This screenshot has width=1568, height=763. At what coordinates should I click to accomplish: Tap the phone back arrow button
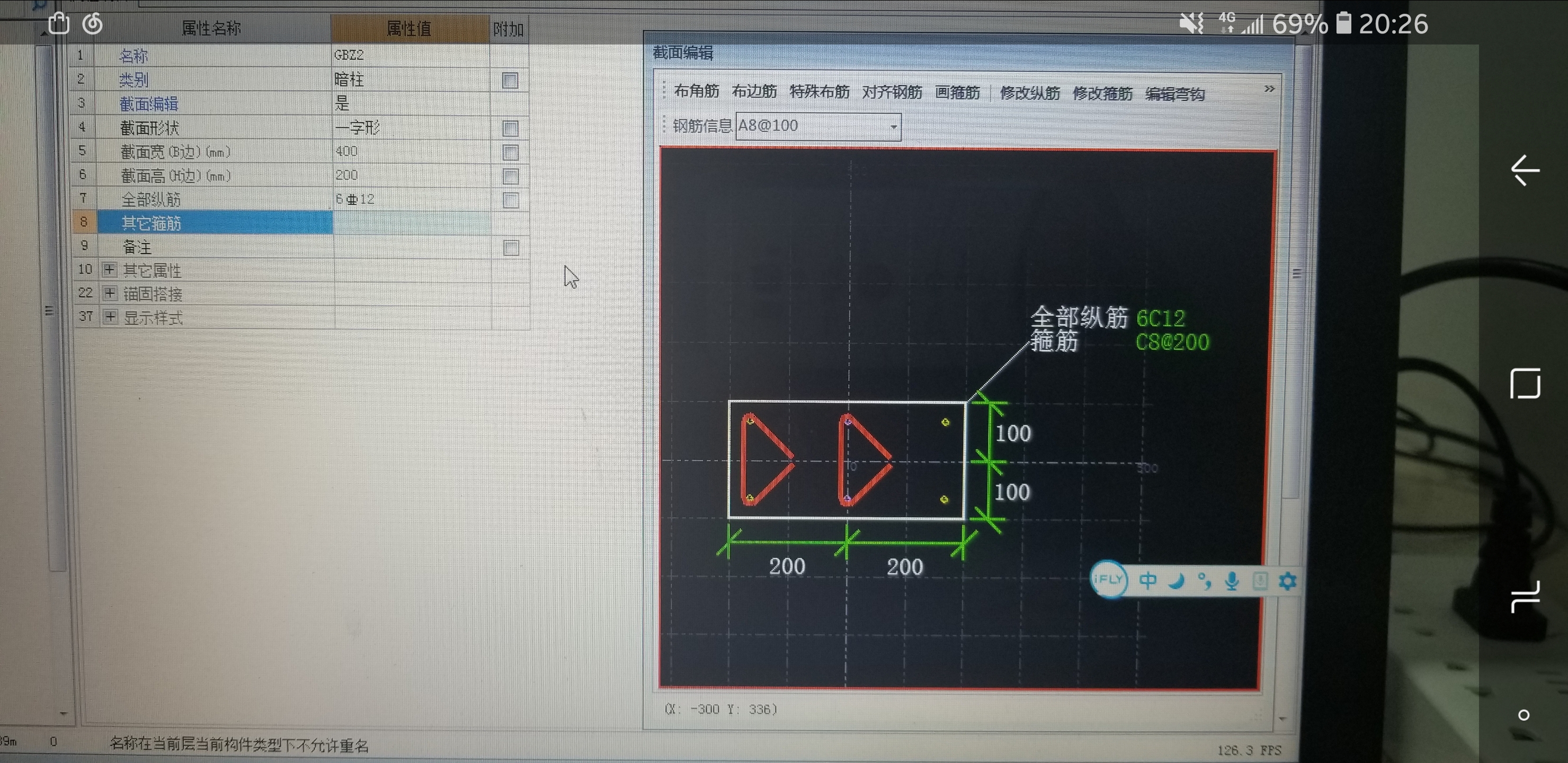[x=1525, y=170]
